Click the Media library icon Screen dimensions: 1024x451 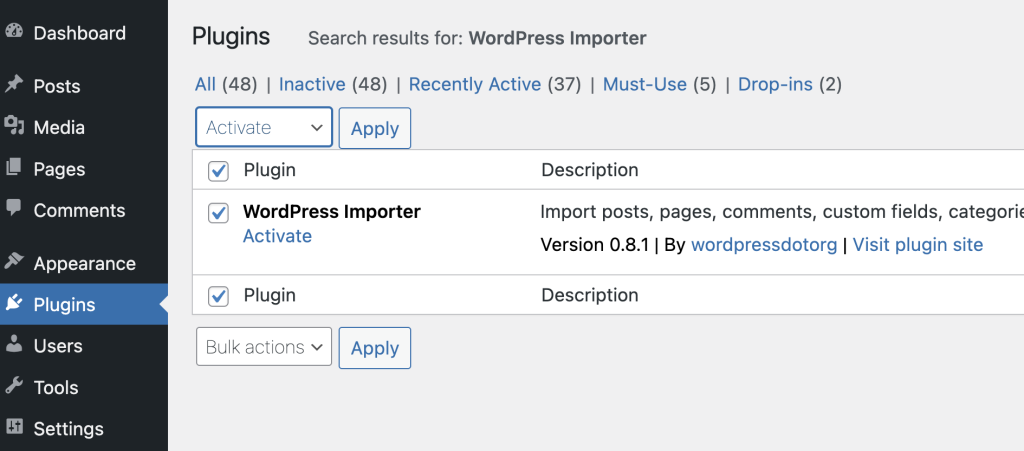click(14, 125)
